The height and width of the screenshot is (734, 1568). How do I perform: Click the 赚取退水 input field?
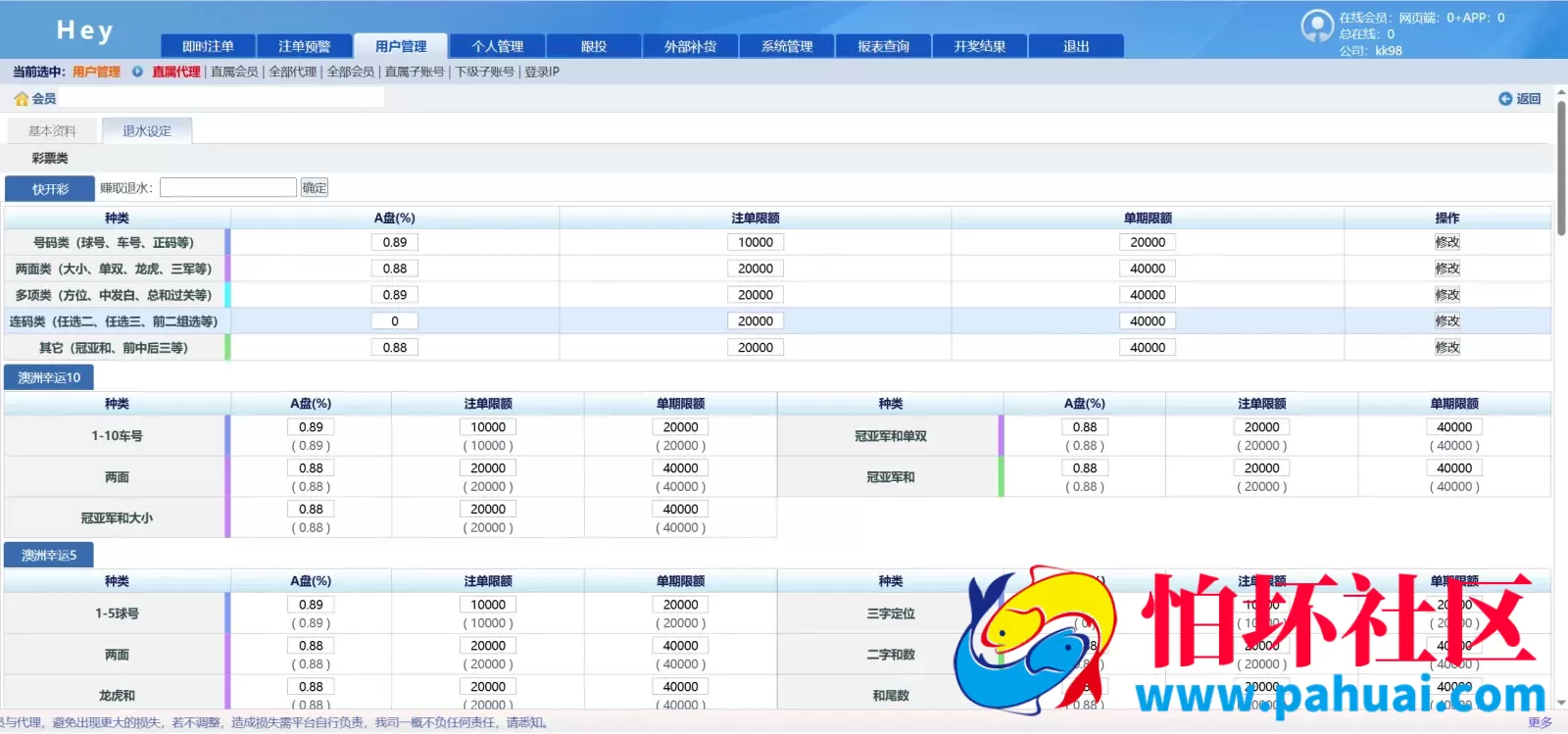point(228,187)
